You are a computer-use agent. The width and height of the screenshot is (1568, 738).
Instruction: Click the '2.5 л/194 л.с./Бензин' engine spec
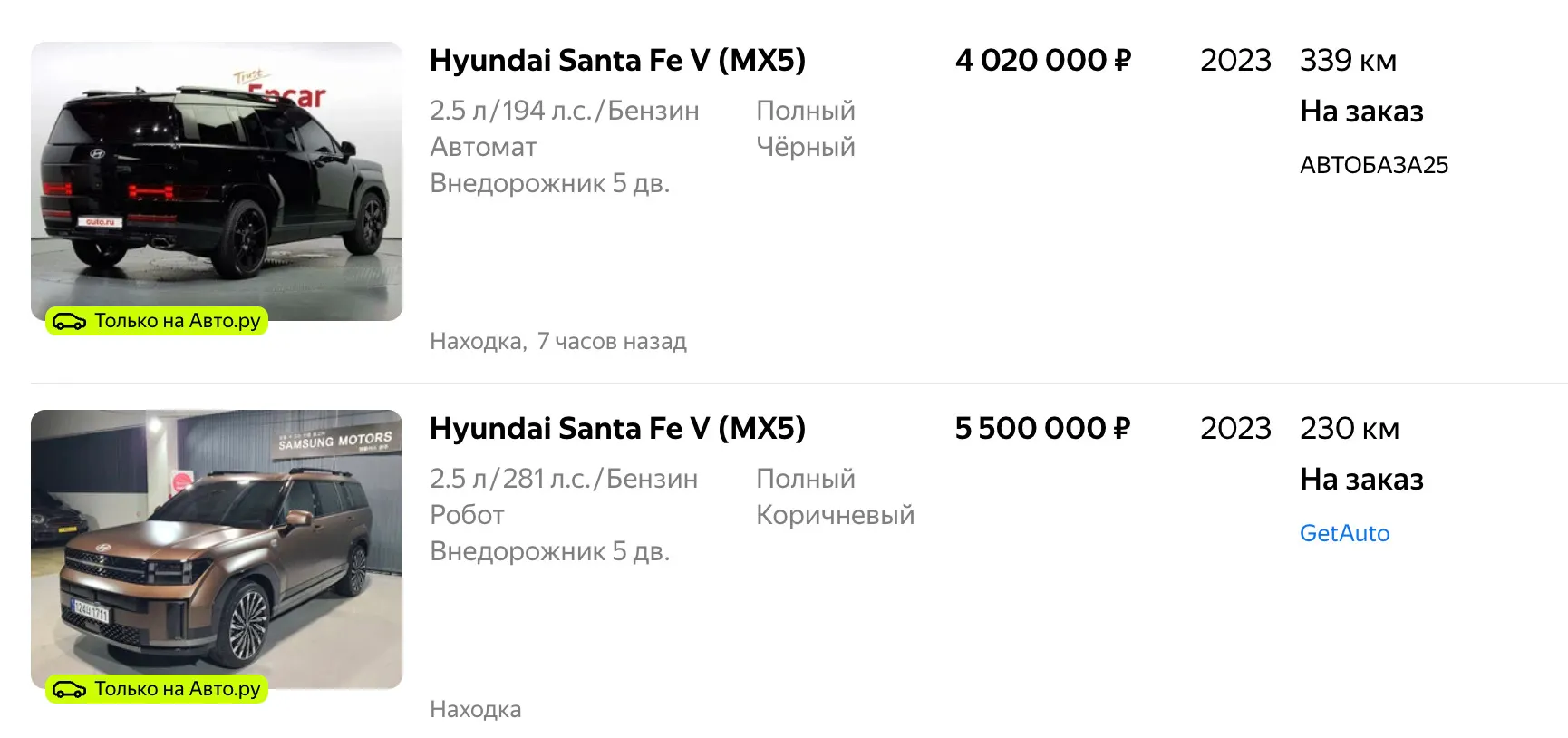coord(564,111)
